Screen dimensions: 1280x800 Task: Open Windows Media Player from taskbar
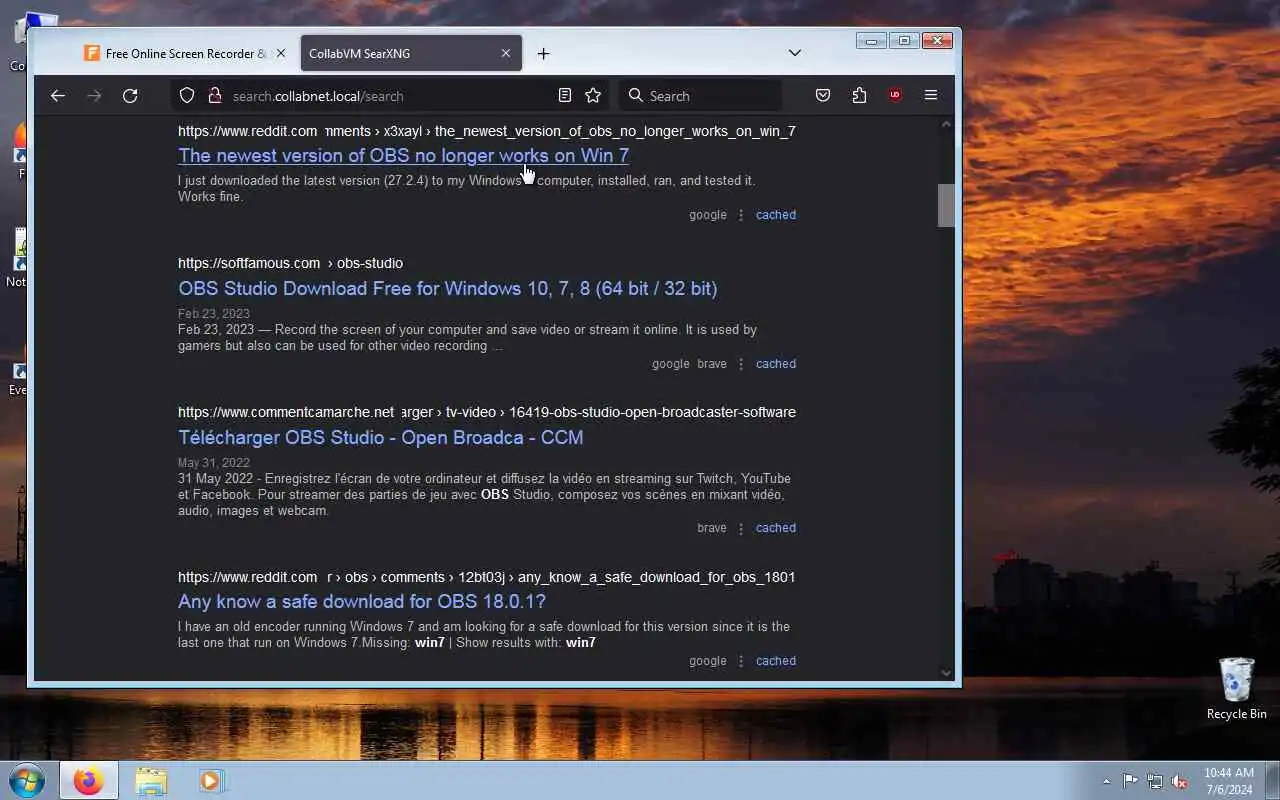(211, 781)
